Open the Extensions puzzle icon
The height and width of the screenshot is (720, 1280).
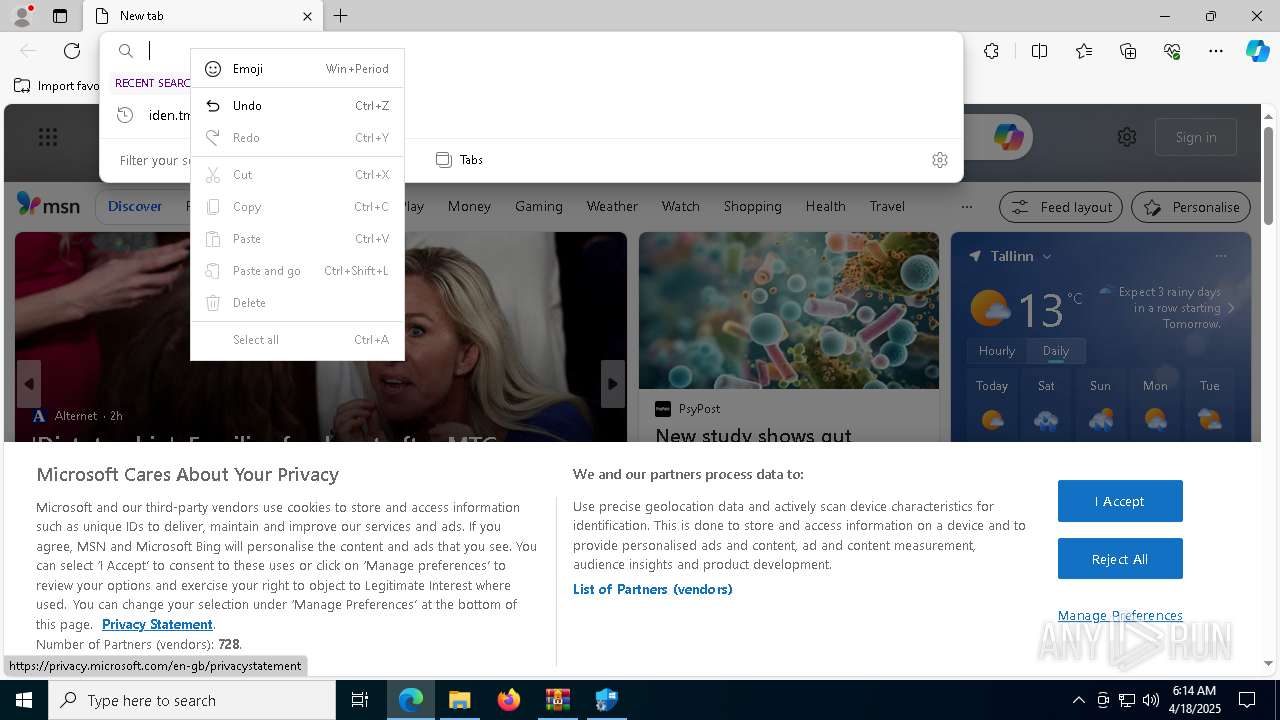(x=991, y=51)
